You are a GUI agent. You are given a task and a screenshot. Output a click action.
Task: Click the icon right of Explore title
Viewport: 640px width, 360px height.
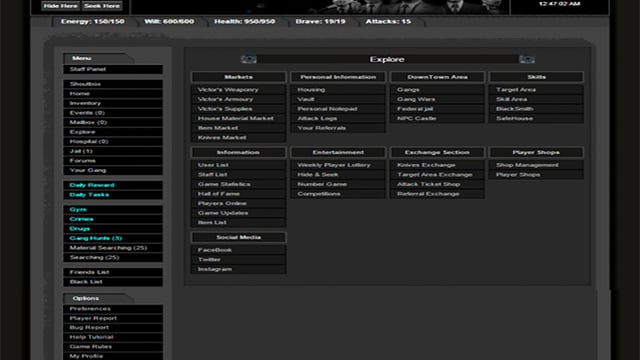point(527,60)
